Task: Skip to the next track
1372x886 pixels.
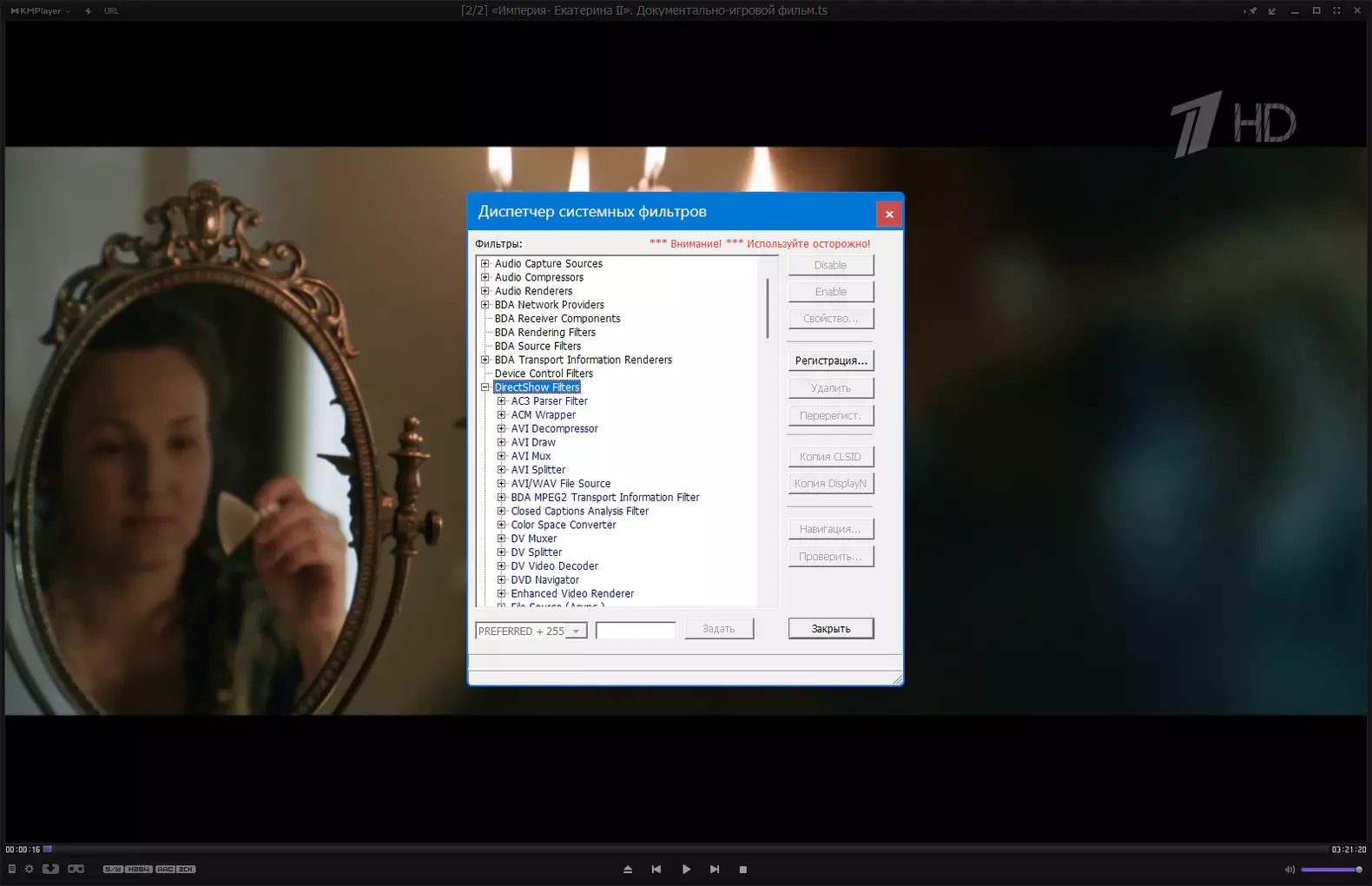Action: pos(715,869)
